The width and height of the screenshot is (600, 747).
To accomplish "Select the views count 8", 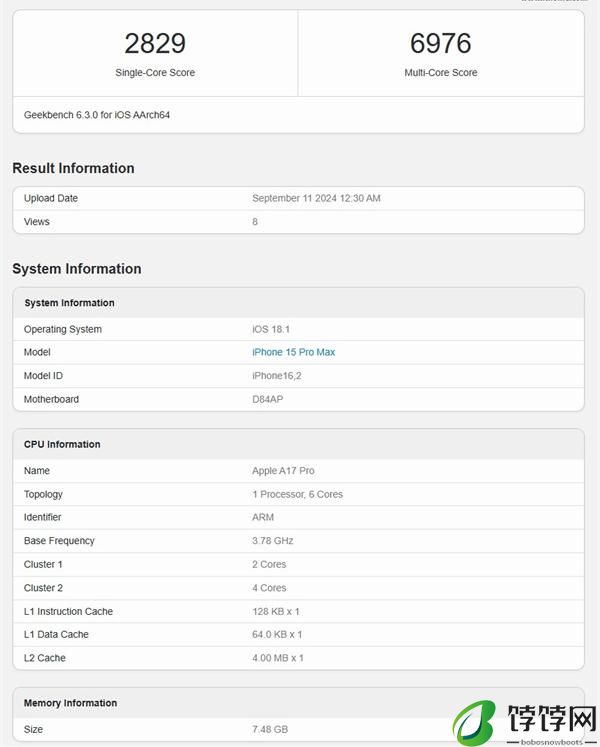I will coord(255,222).
